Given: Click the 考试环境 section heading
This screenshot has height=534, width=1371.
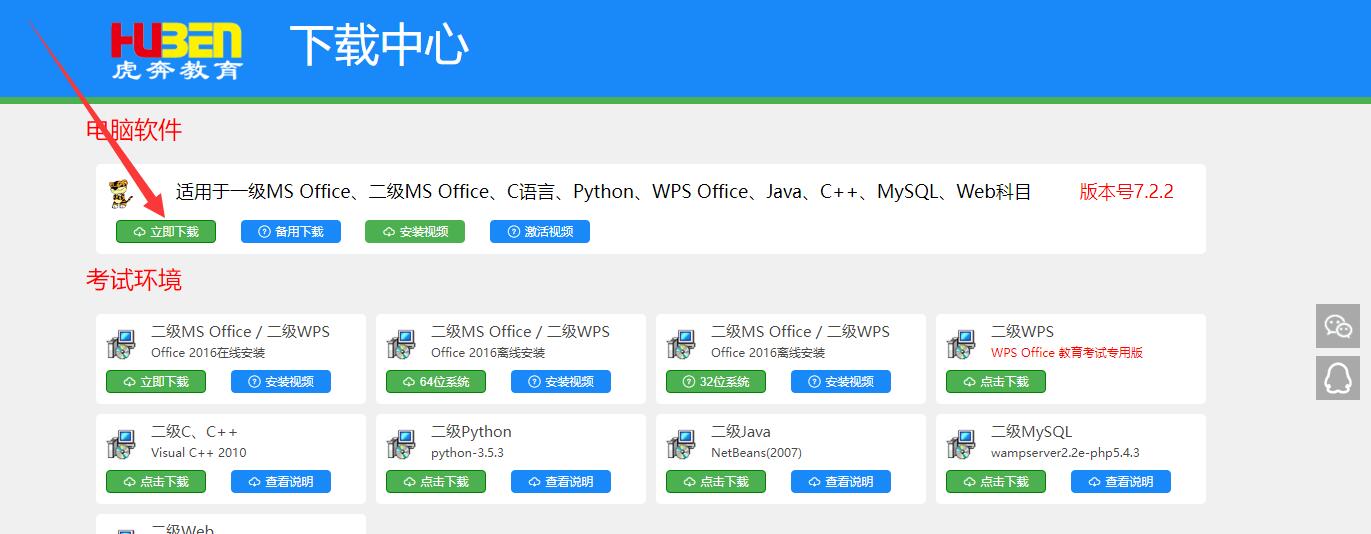Looking at the screenshot, I should 134,280.
